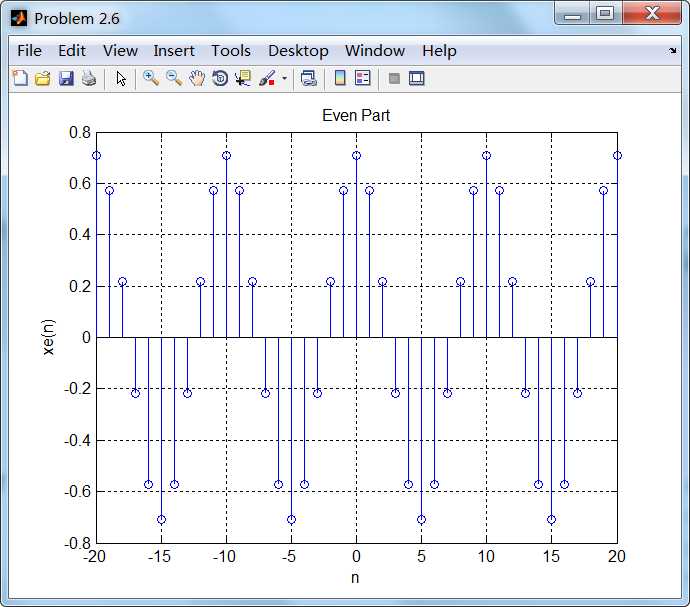Open the brush color dropdown arrow
The width and height of the screenshot is (690, 607).
[x=284, y=79]
